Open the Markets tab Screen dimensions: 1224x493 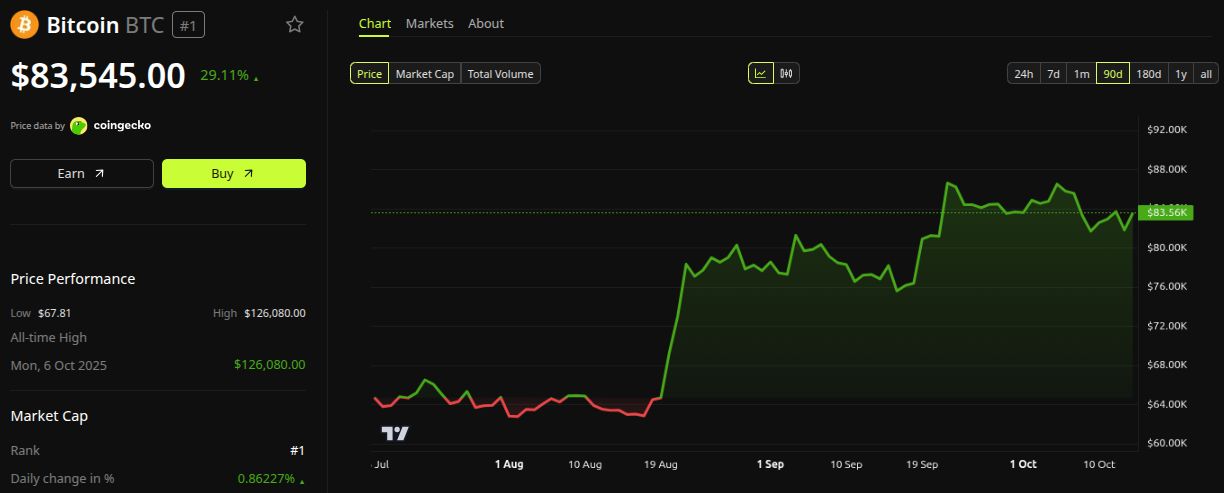click(429, 23)
